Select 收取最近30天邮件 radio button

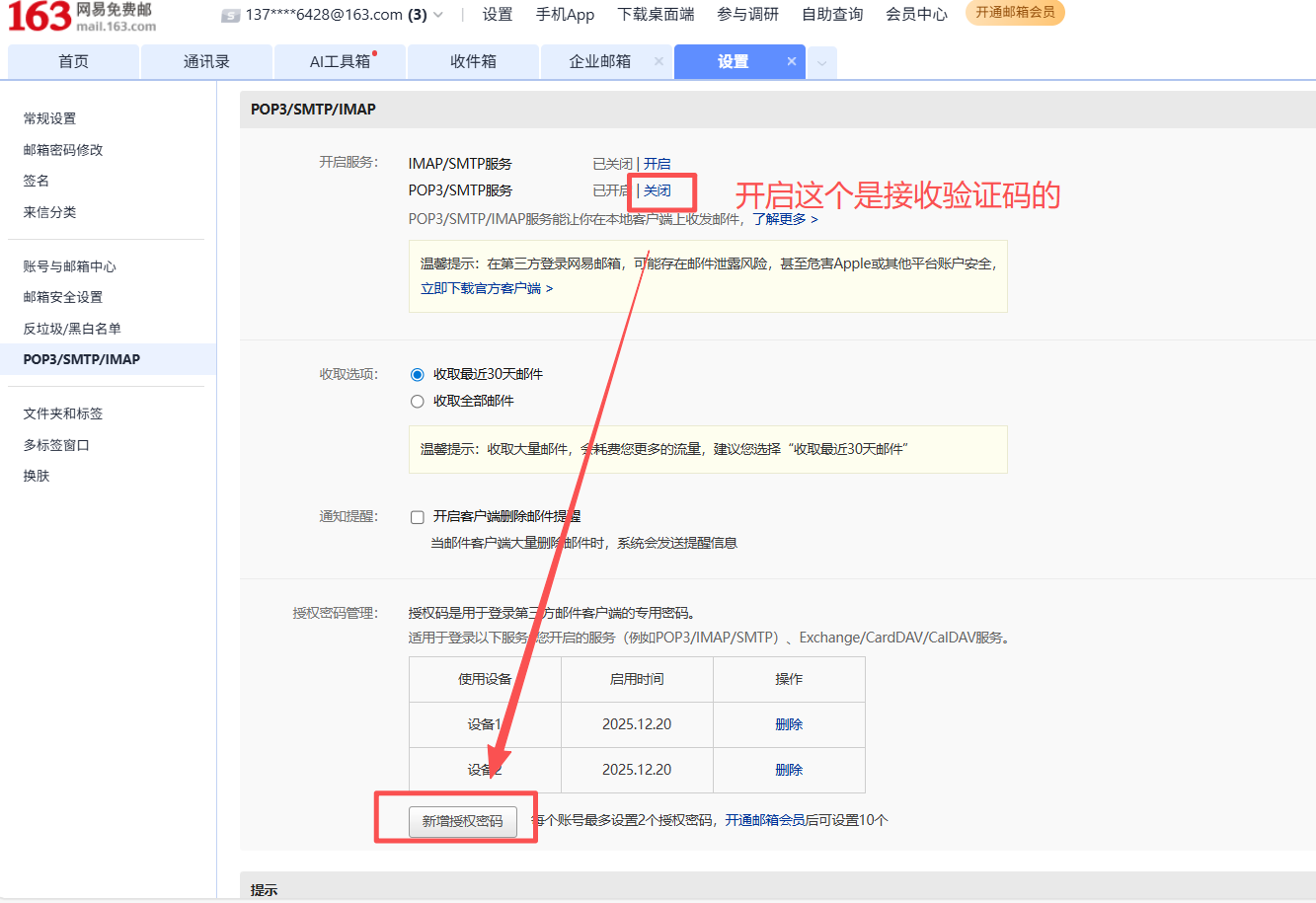417,375
